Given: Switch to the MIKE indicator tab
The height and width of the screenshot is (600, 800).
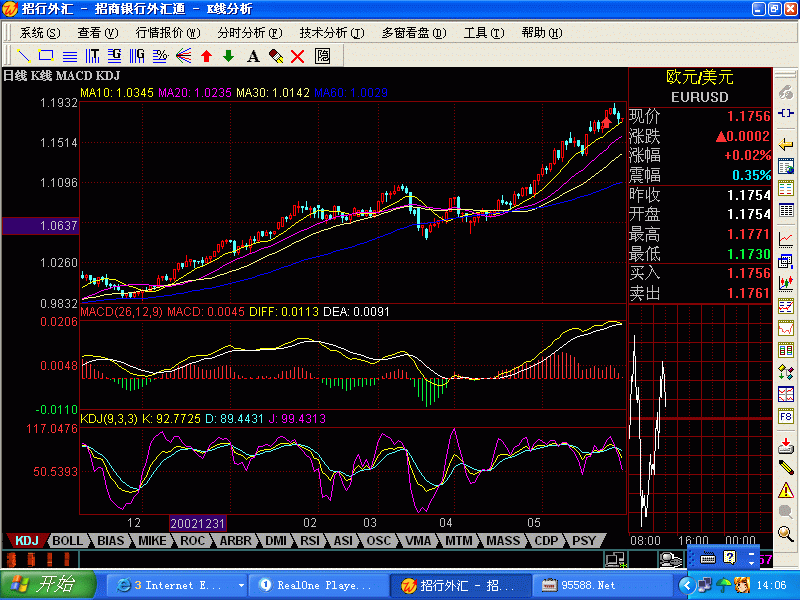Looking at the screenshot, I should (x=152, y=541).
